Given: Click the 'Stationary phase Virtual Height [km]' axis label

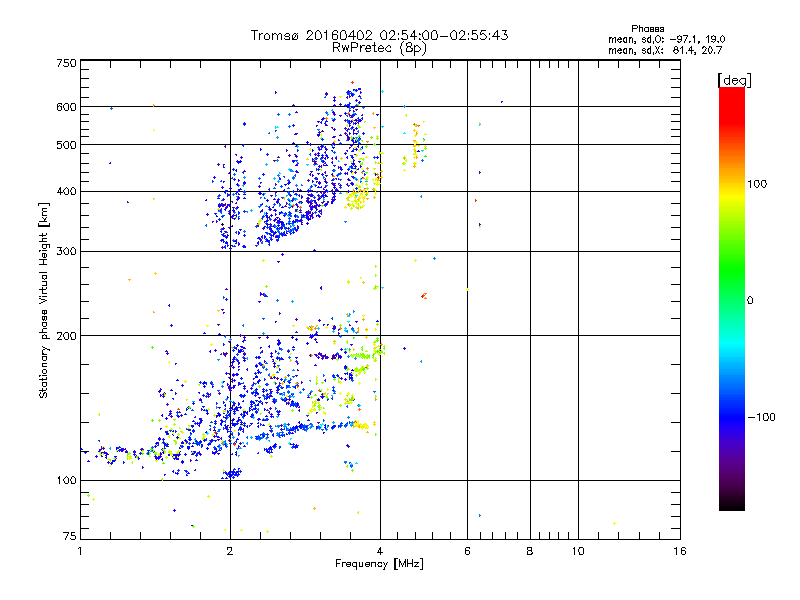Looking at the screenshot, I should (43, 300).
